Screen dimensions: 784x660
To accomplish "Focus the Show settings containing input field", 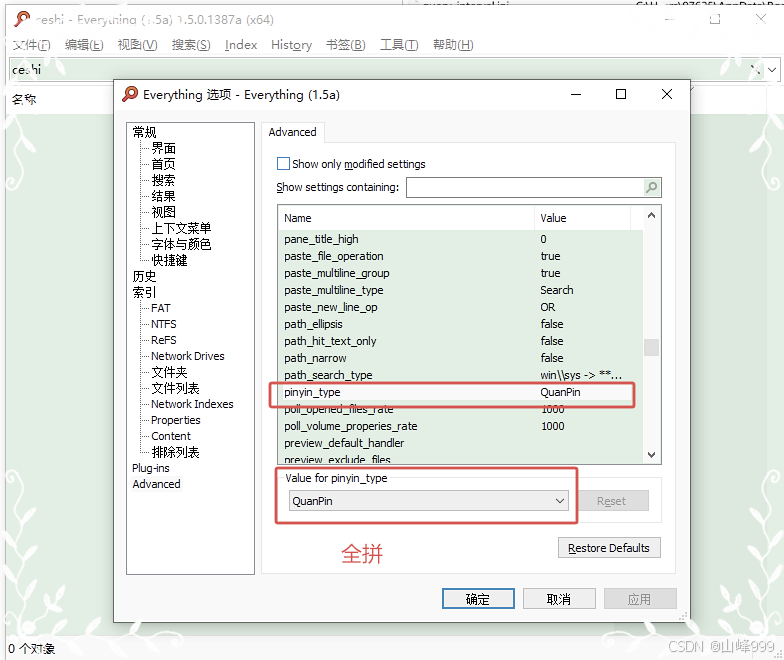I will (525, 187).
